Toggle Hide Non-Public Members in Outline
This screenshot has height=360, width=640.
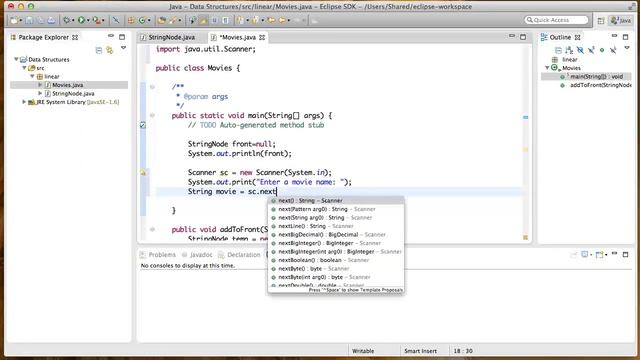point(602,50)
